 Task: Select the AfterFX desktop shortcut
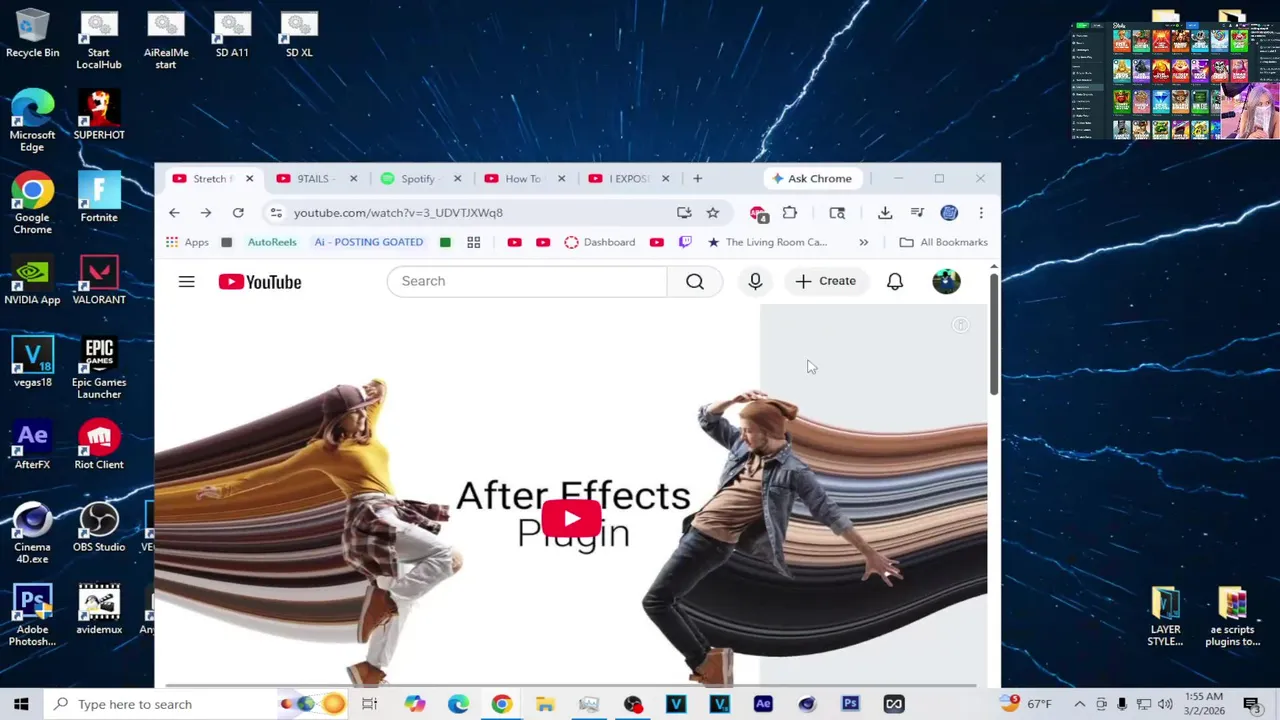[x=32, y=446]
